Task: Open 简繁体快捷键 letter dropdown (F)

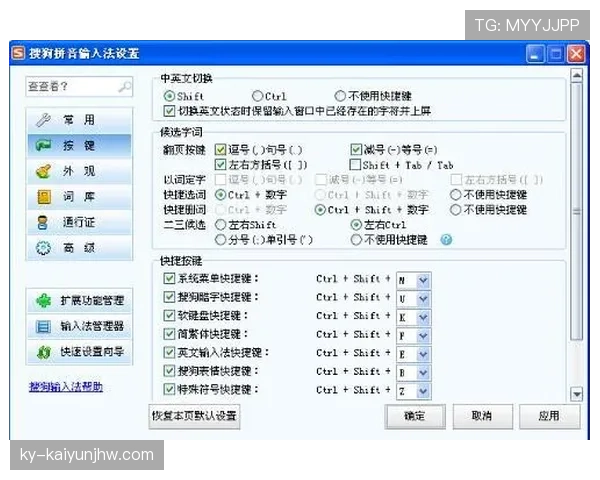Action: (x=423, y=336)
